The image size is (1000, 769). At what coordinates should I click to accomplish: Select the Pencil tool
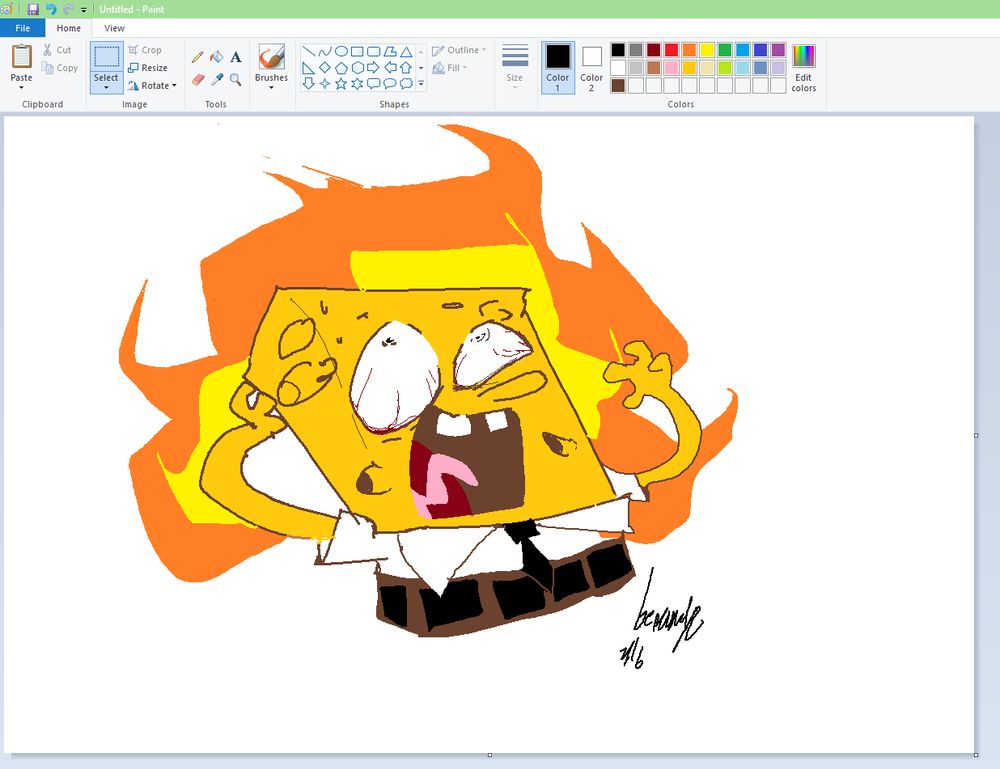[x=198, y=57]
